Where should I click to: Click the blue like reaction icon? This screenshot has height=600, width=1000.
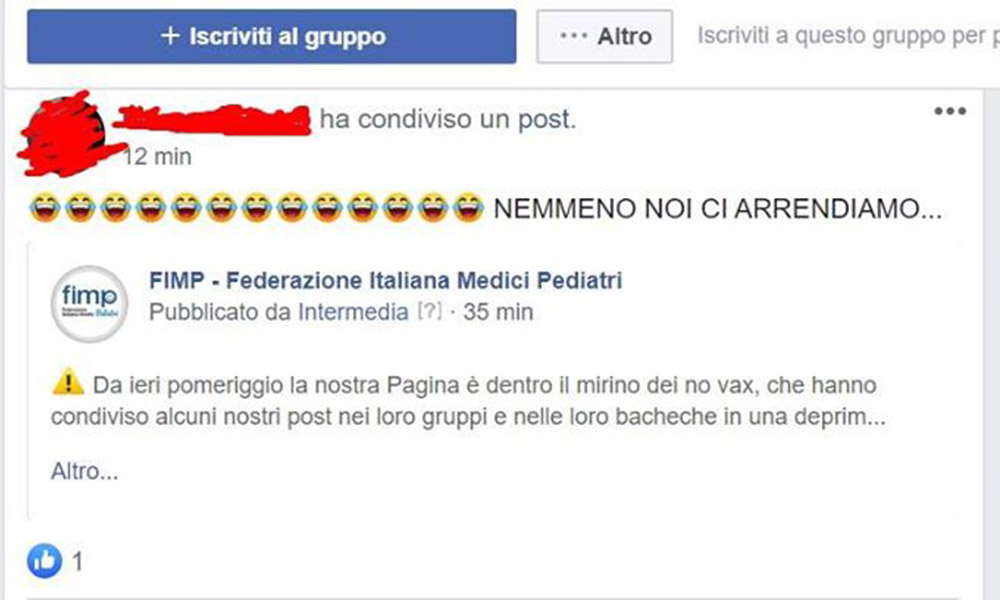click(x=45, y=561)
